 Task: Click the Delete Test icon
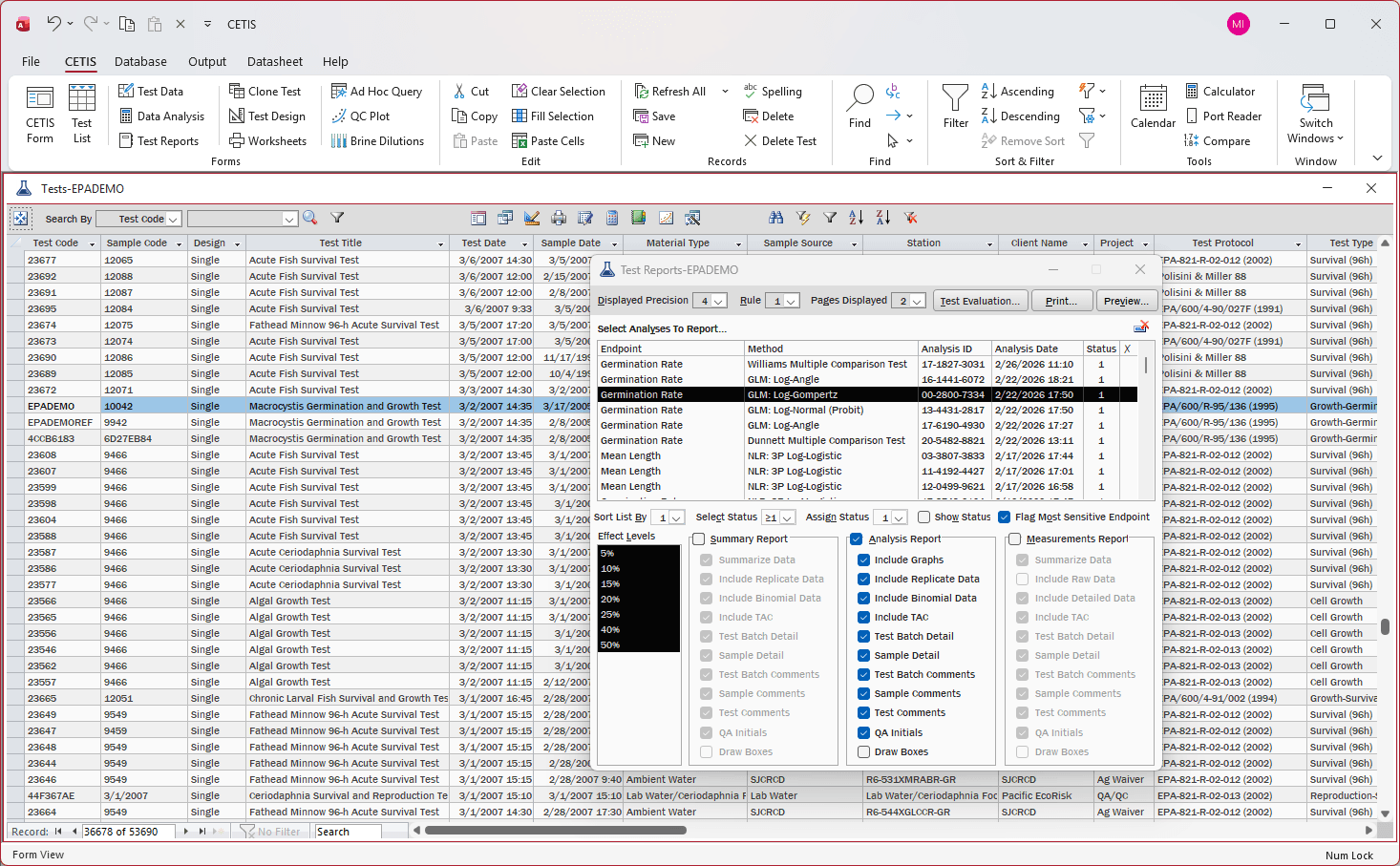751,141
